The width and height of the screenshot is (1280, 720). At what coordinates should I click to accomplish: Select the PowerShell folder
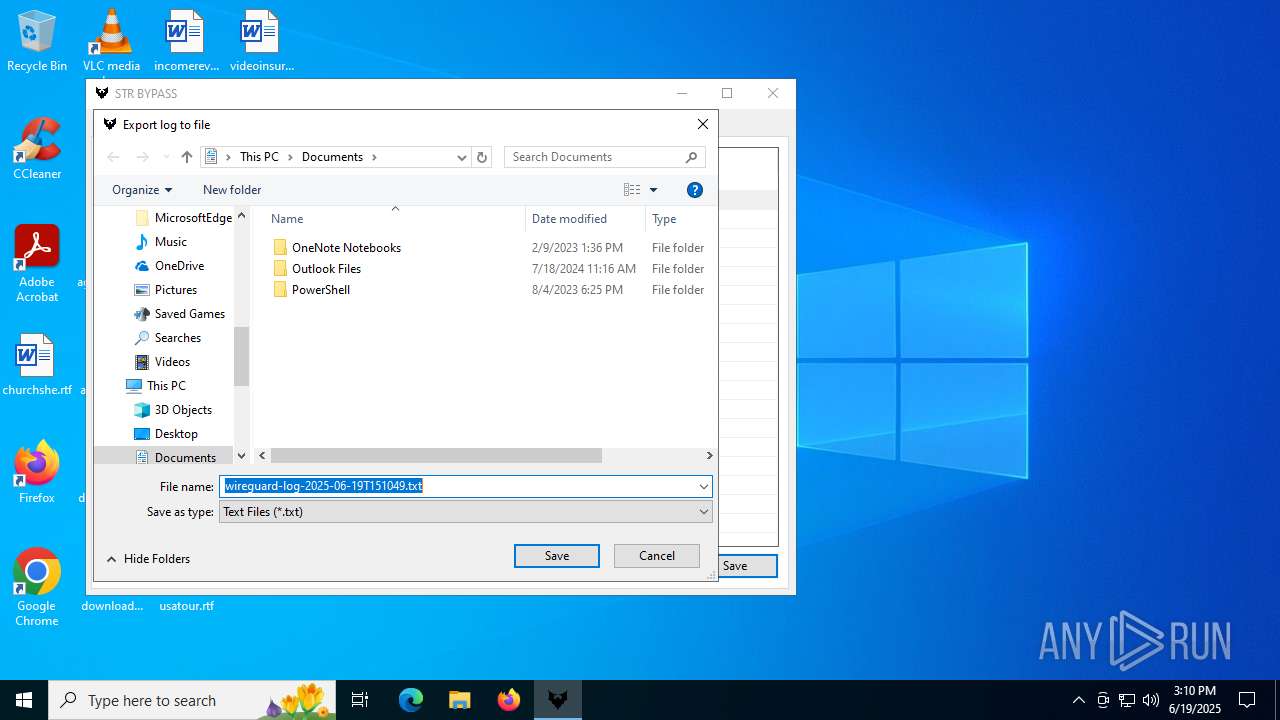click(311, 290)
